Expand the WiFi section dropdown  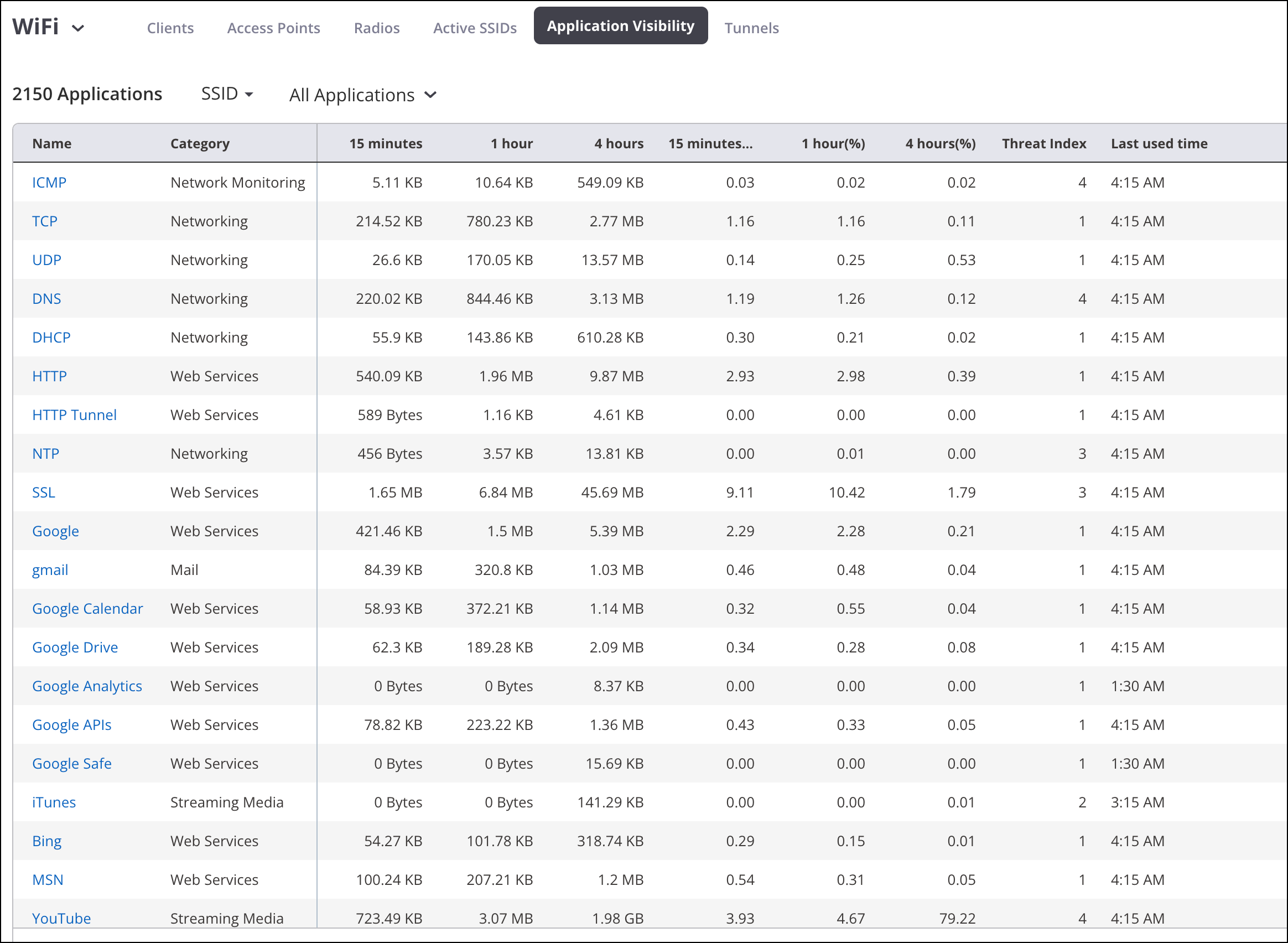pos(79,28)
